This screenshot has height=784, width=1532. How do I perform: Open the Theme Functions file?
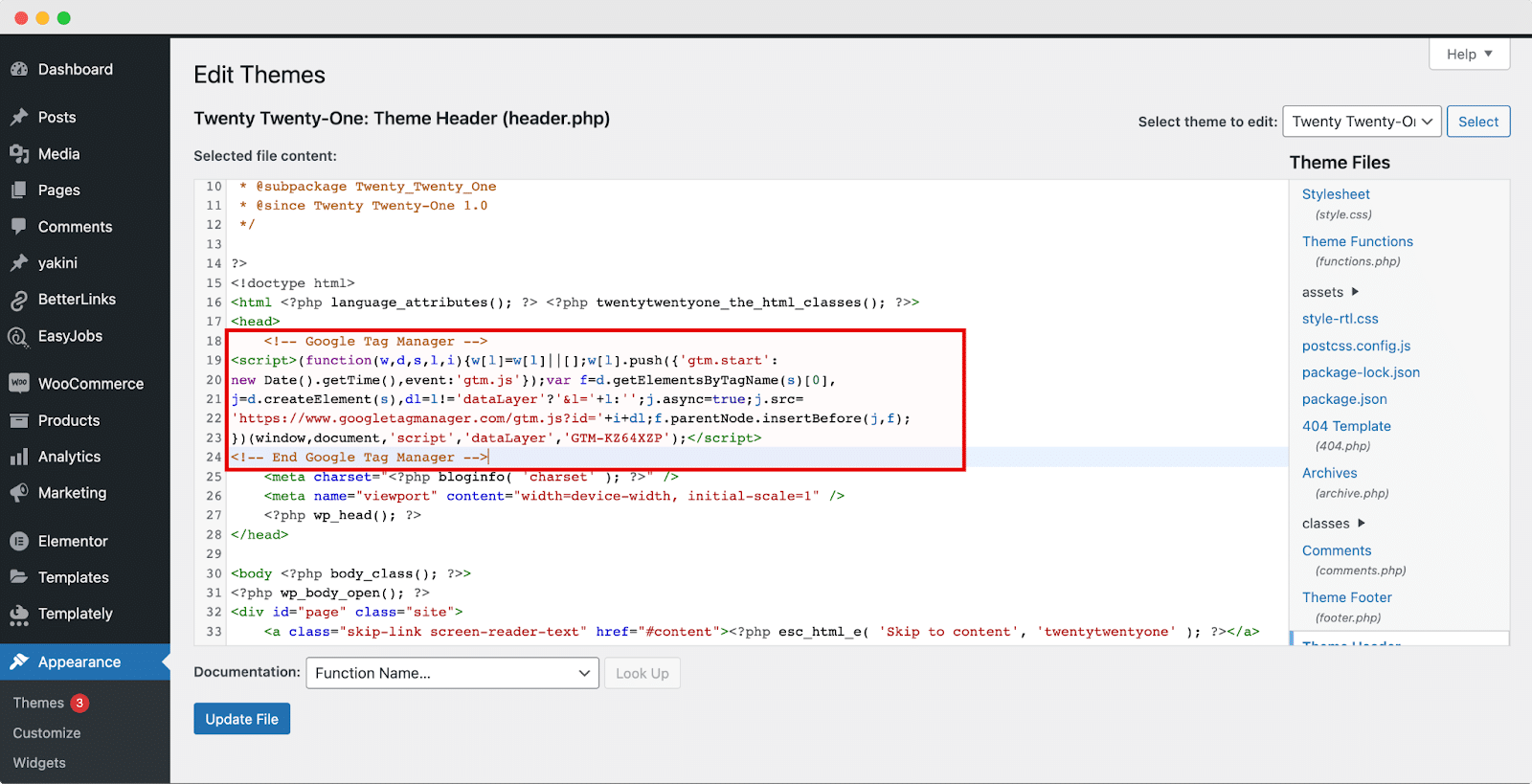pyautogui.click(x=1357, y=241)
